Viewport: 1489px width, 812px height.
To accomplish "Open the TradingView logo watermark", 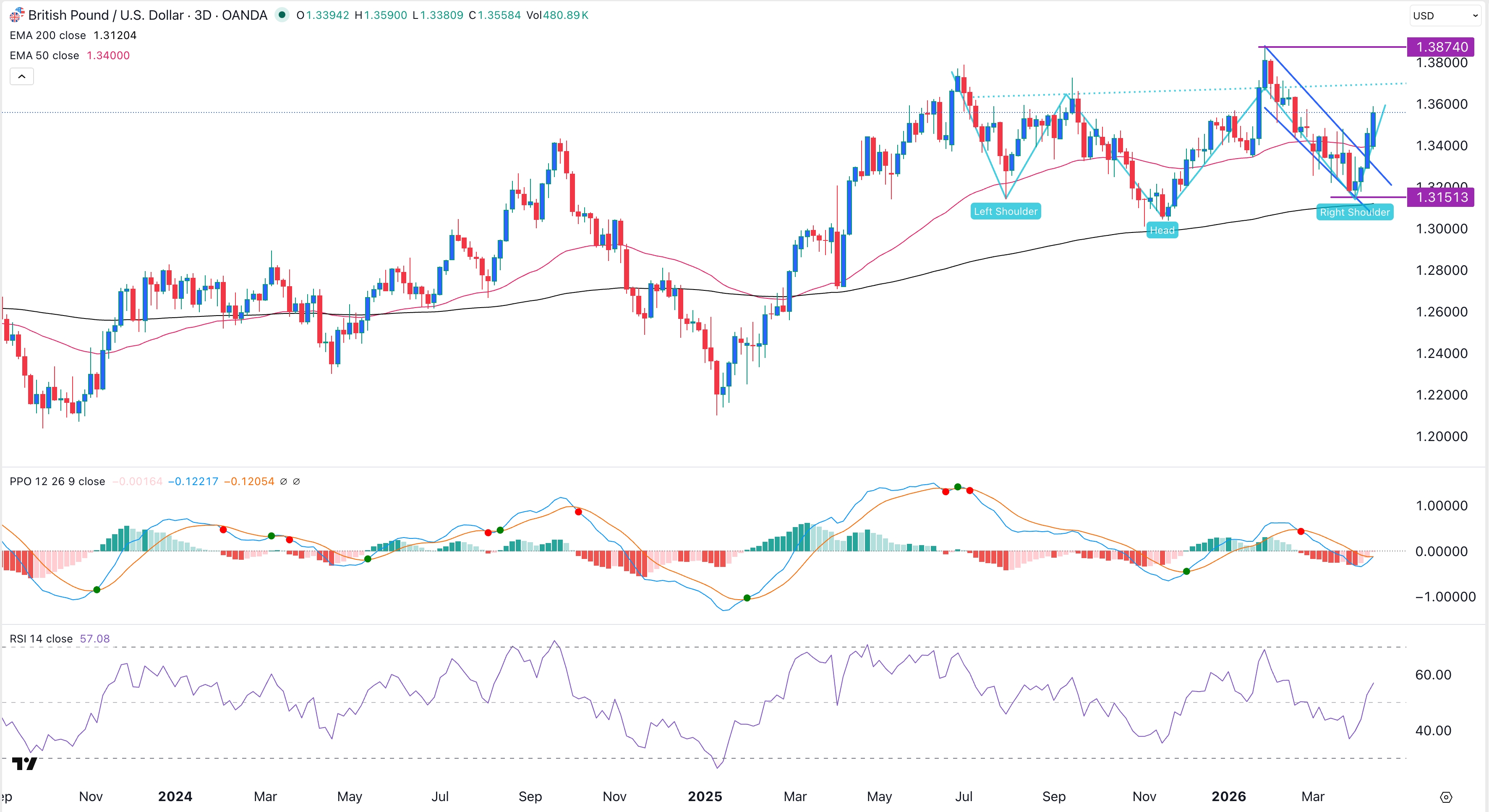I will (24, 764).
